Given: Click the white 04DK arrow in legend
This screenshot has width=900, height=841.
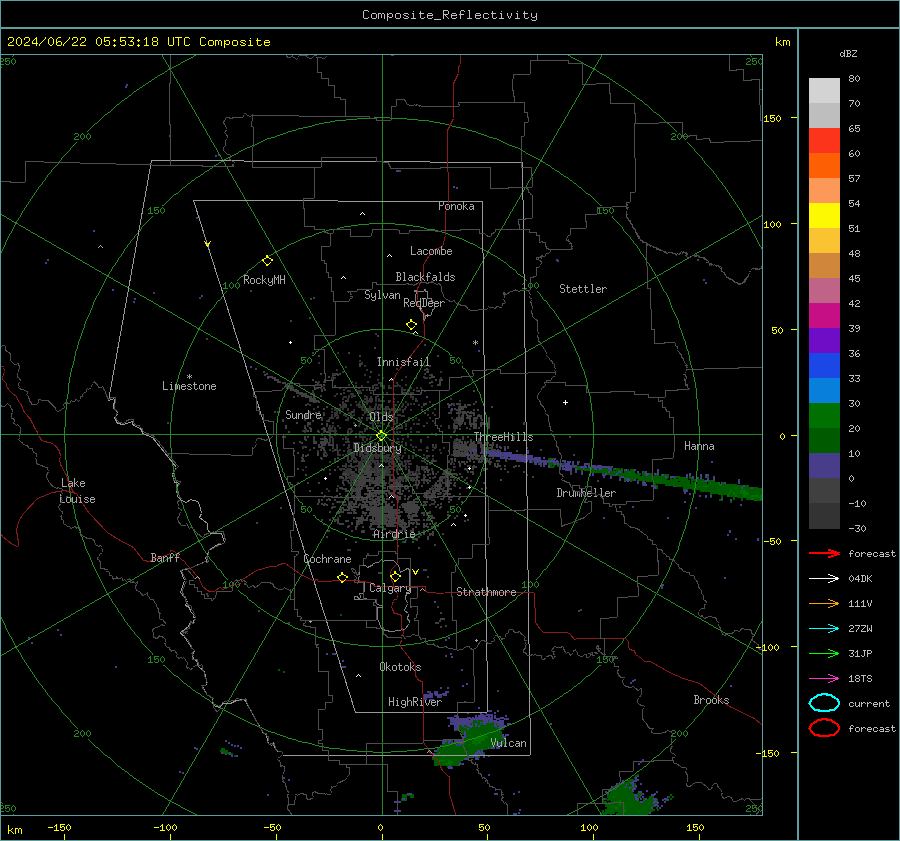Looking at the screenshot, I should point(824,578).
